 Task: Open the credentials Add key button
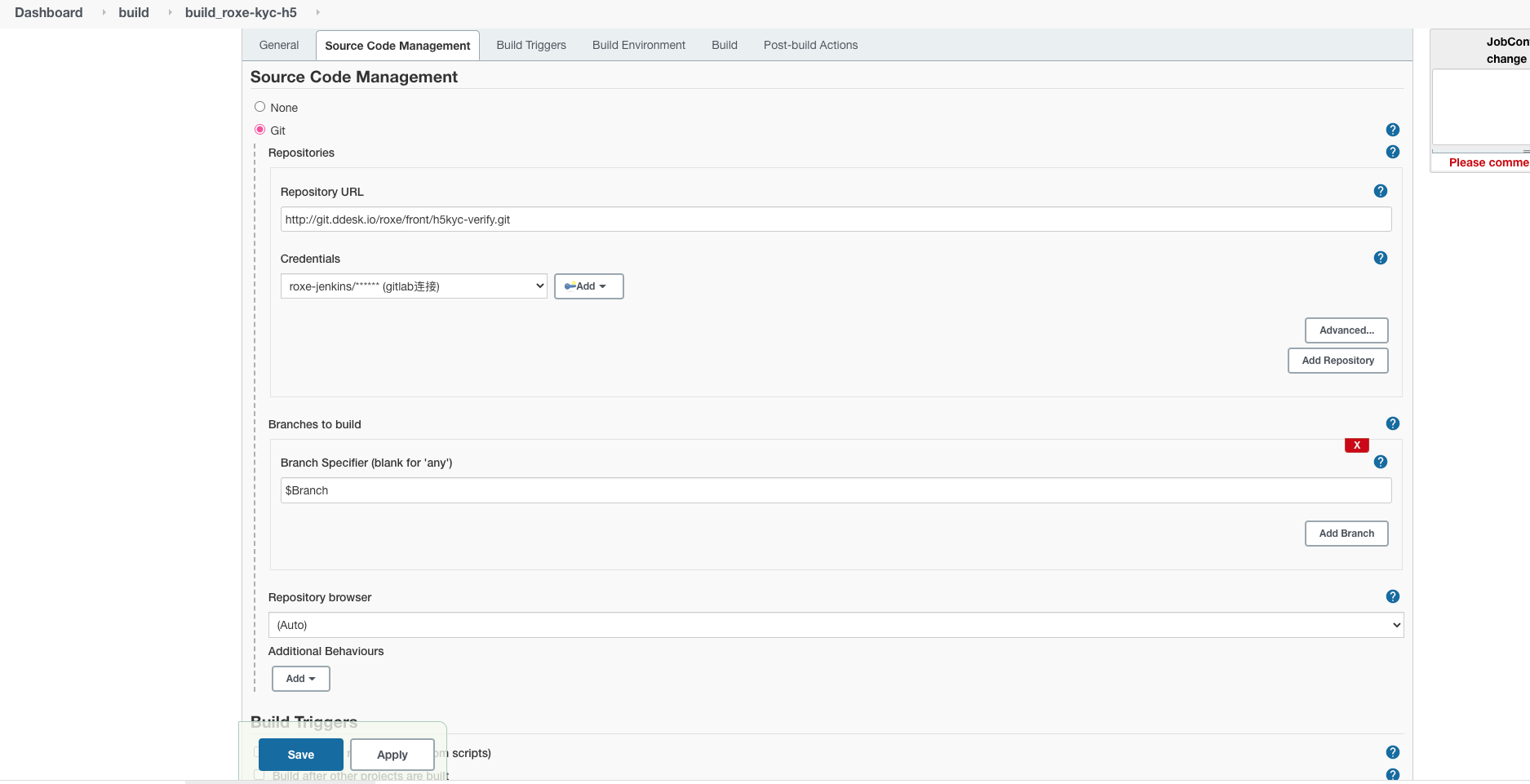pos(589,286)
